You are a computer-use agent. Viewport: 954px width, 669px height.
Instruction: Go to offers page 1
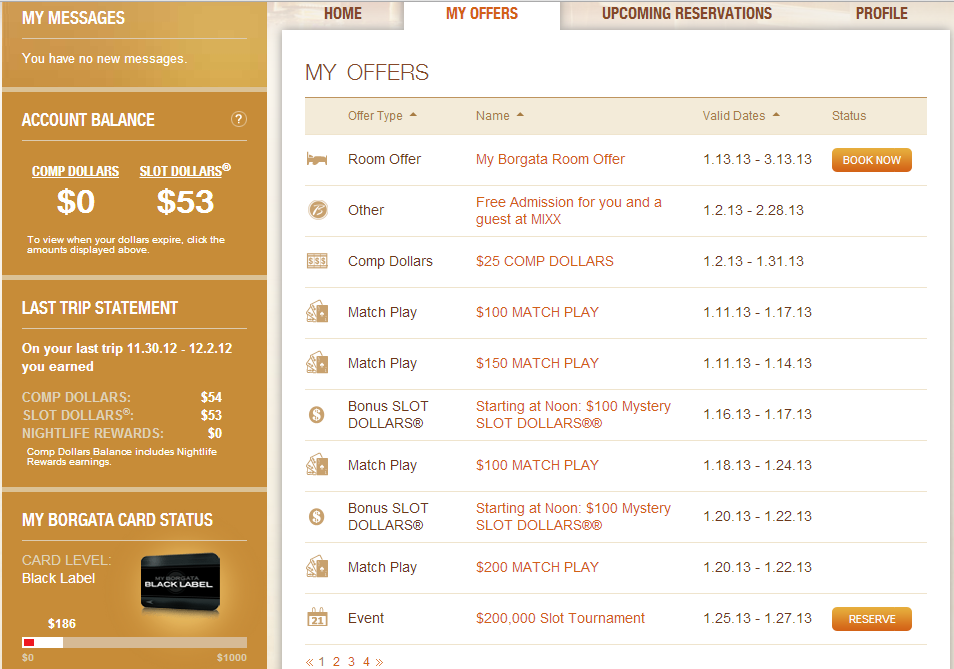tap(322, 662)
